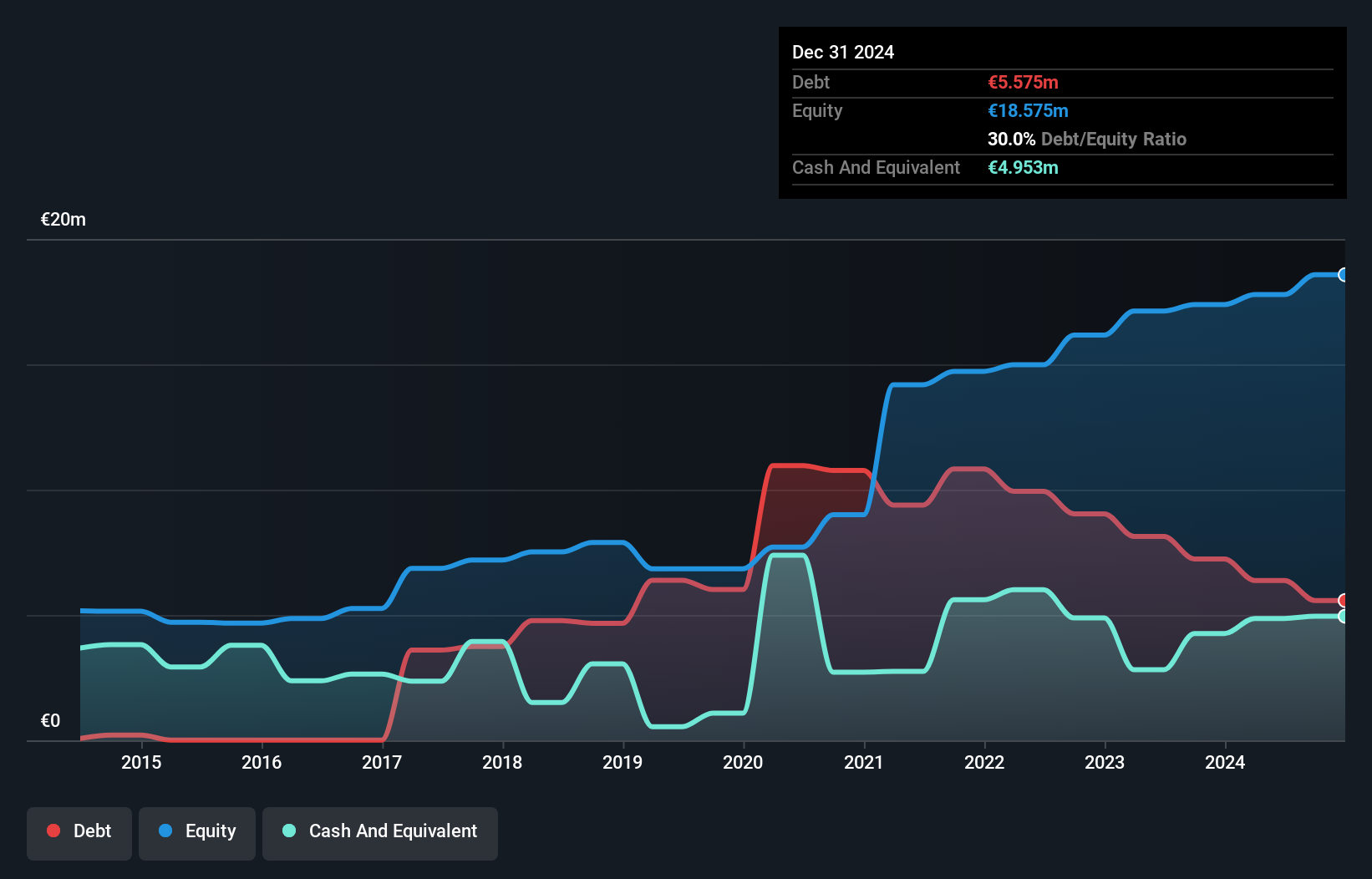Click the Dec 31 2024 tooltip date

click(x=843, y=52)
